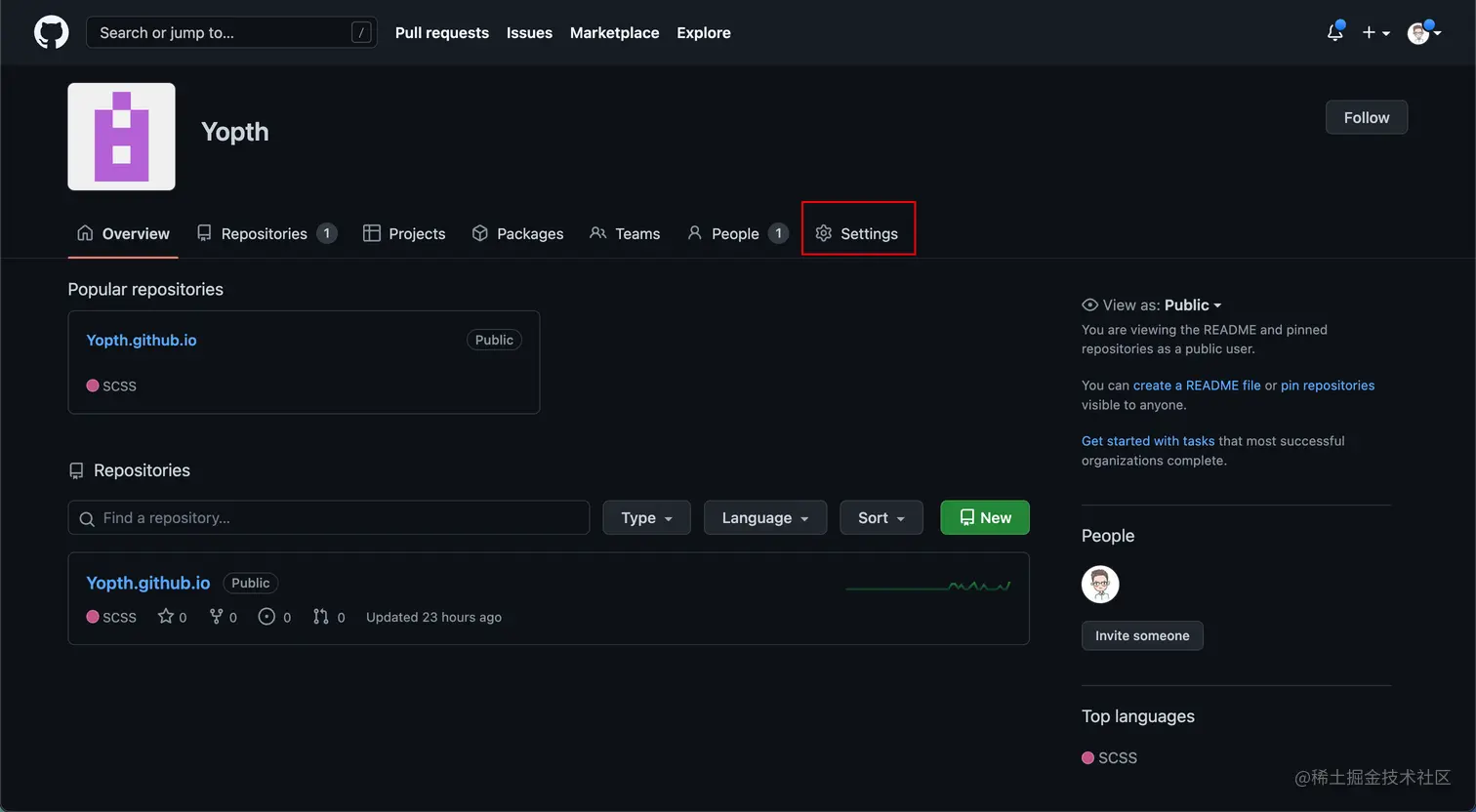Open the GitHub home logo

click(x=52, y=32)
